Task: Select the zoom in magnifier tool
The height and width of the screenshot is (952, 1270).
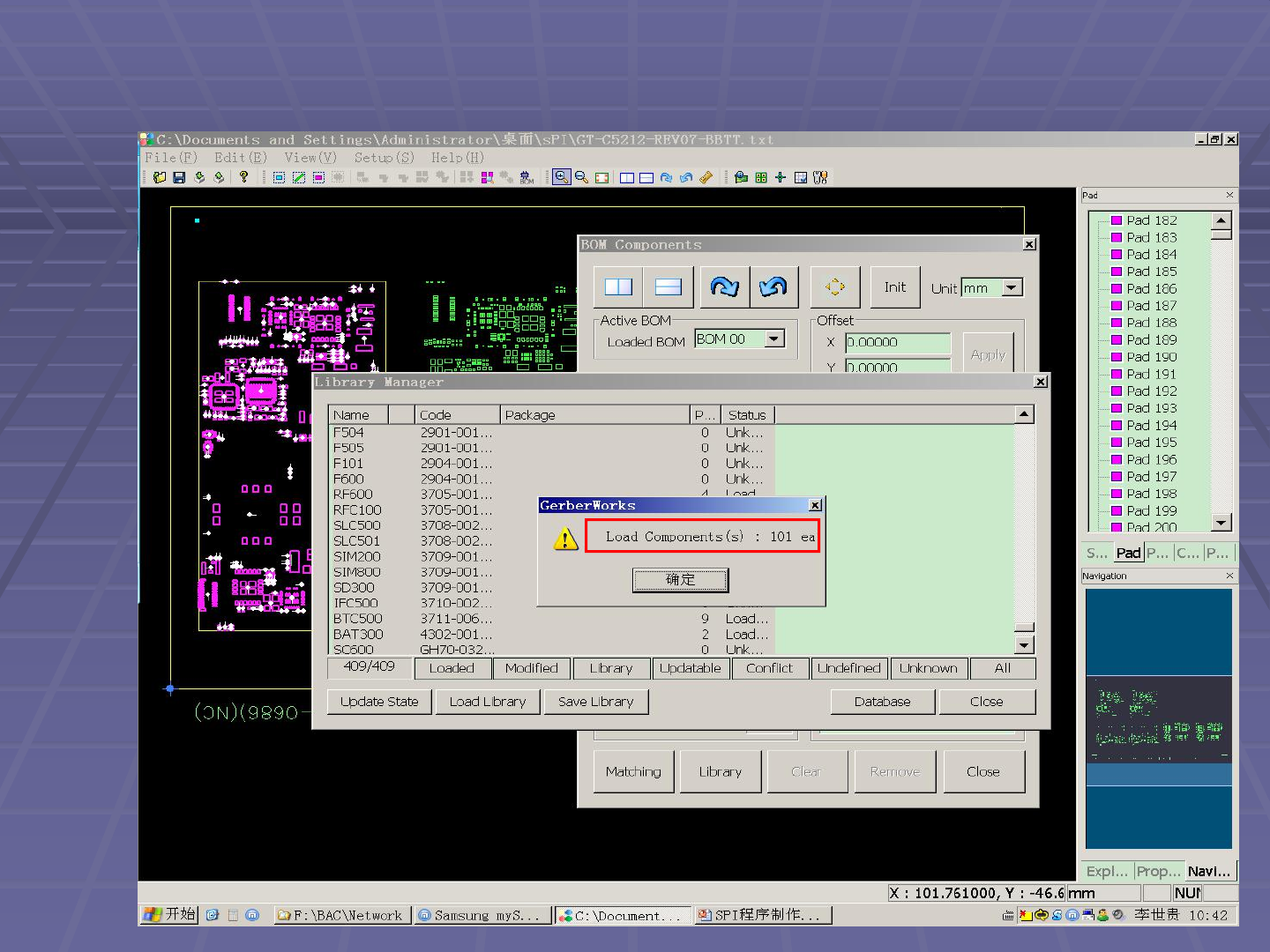Action: 561,177
